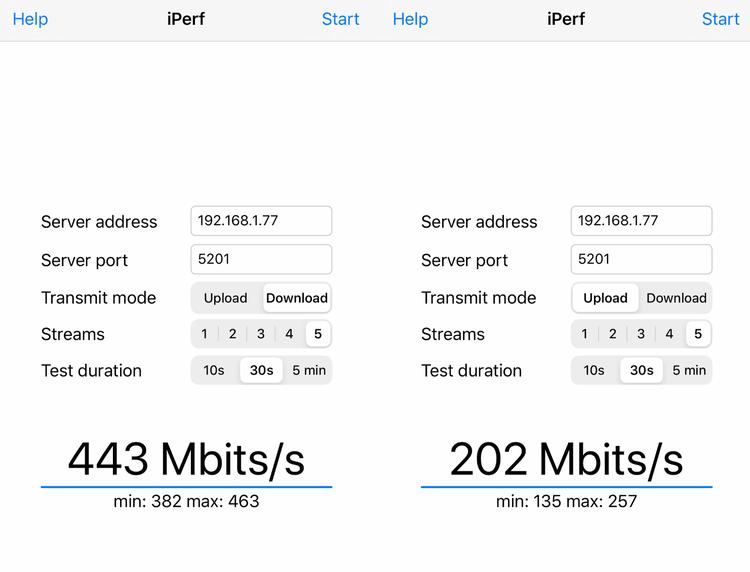Choose 10s test duration in 202 Mbits/s panel
This screenshot has height=572, width=750.
click(x=594, y=370)
